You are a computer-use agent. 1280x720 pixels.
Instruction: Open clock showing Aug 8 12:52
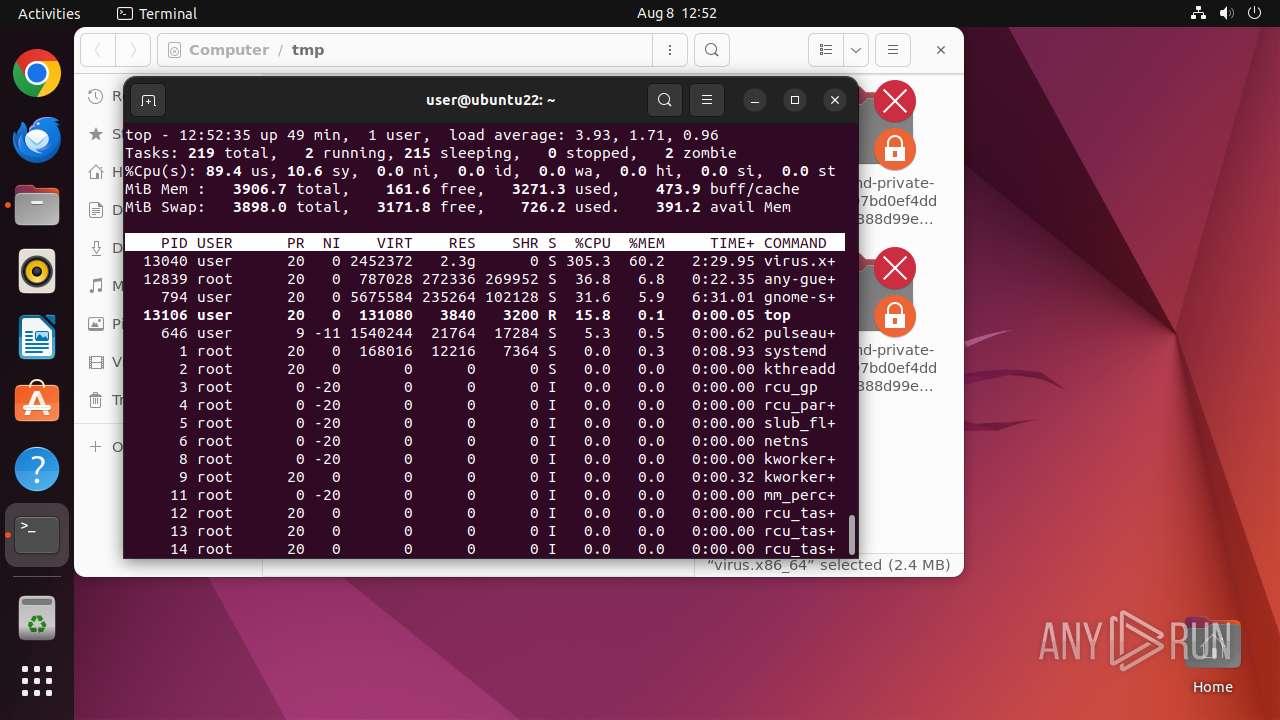pos(677,13)
